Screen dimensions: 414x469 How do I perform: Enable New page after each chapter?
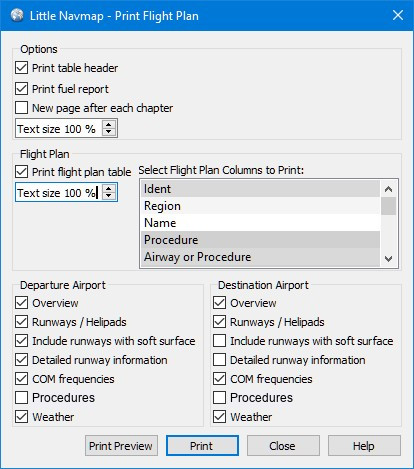[21, 108]
